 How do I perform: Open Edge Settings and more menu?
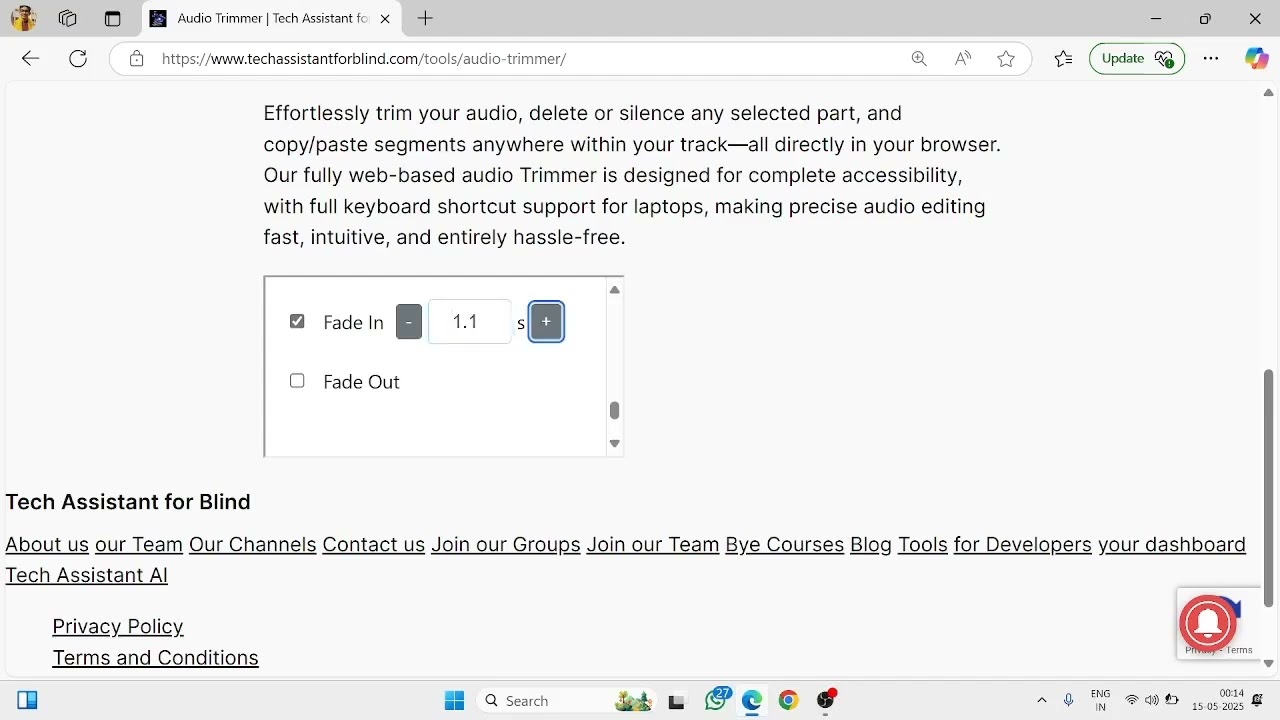pyautogui.click(x=1211, y=59)
